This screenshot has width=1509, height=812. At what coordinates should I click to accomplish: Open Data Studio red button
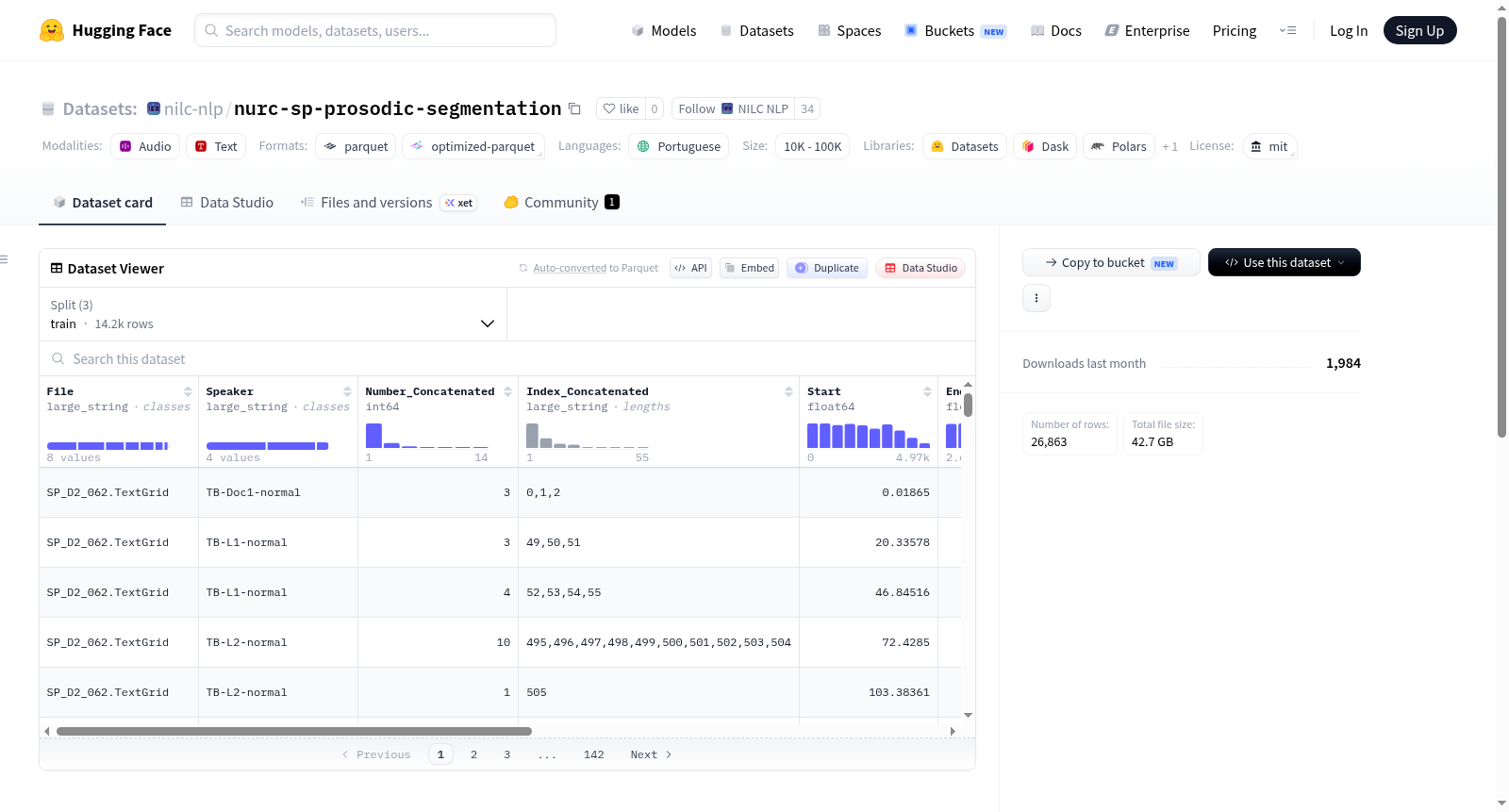pyautogui.click(x=920, y=268)
